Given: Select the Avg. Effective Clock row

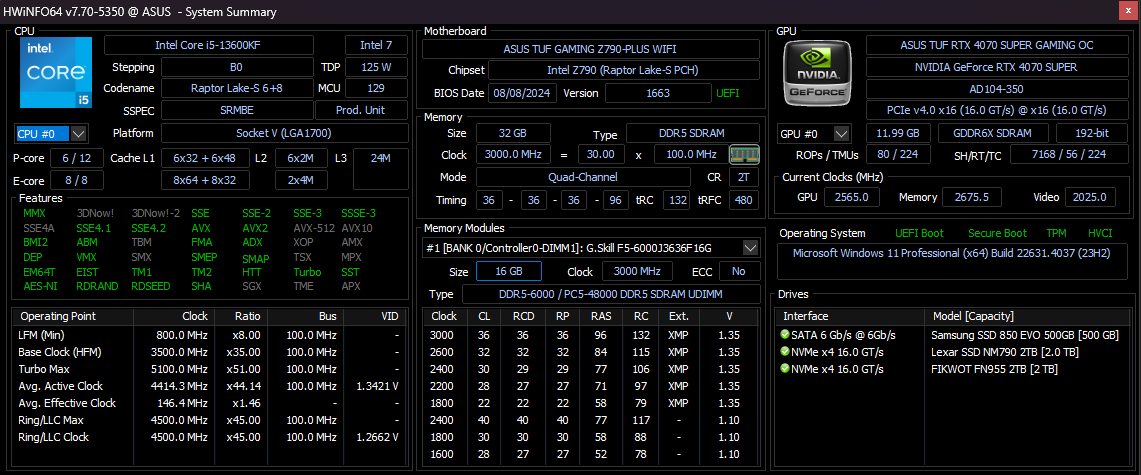Looking at the screenshot, I should click(211, 403).
